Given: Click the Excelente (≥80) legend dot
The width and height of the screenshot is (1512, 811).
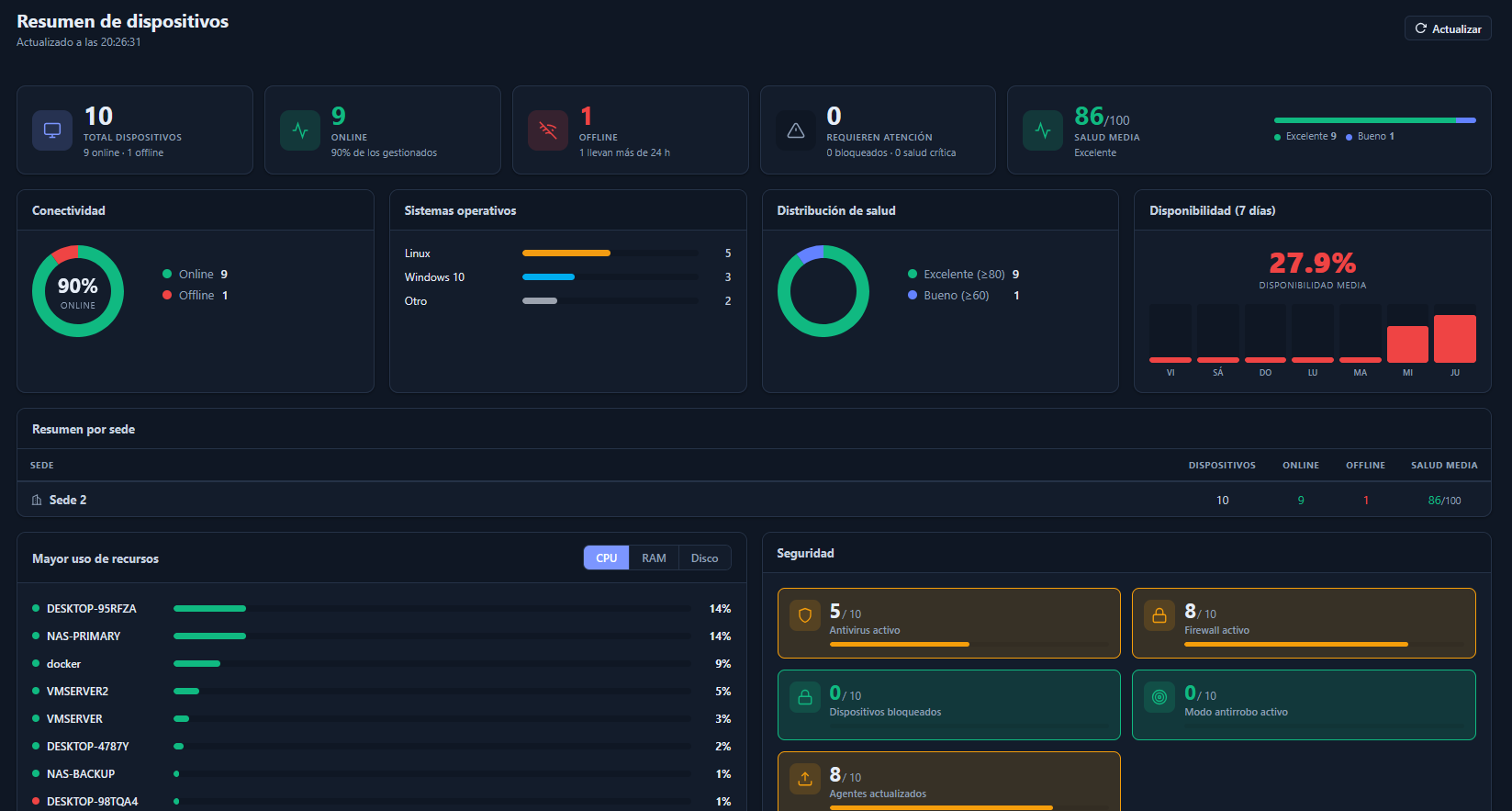Looking at the screenshot, I should [913, 274].
